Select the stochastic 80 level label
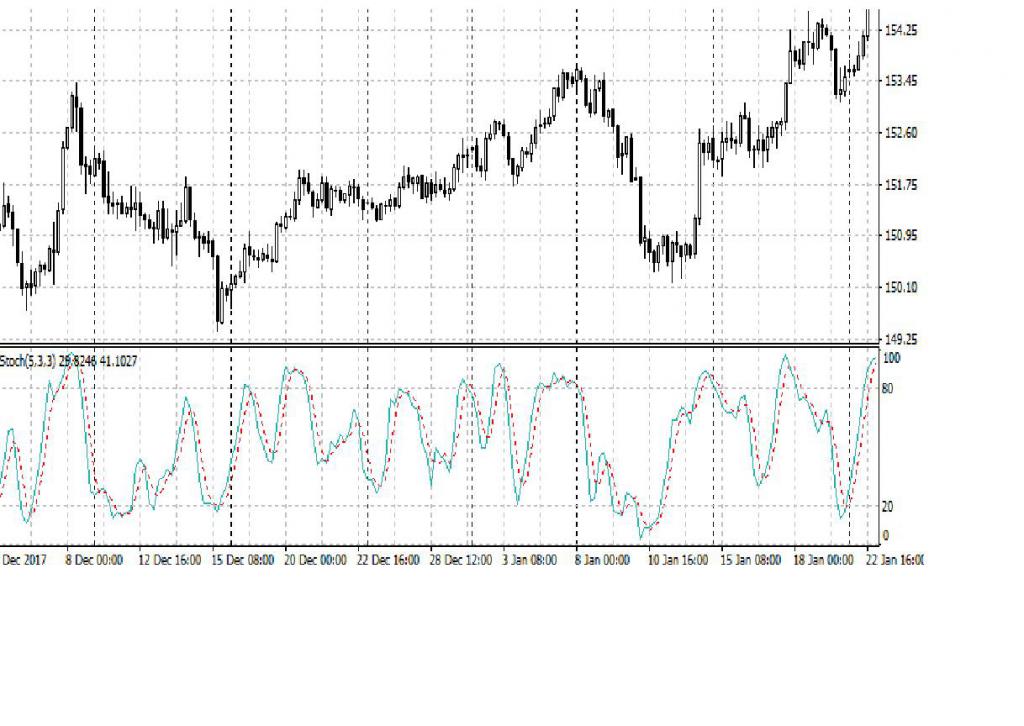The image size is (1024, 726). point(889,388)
